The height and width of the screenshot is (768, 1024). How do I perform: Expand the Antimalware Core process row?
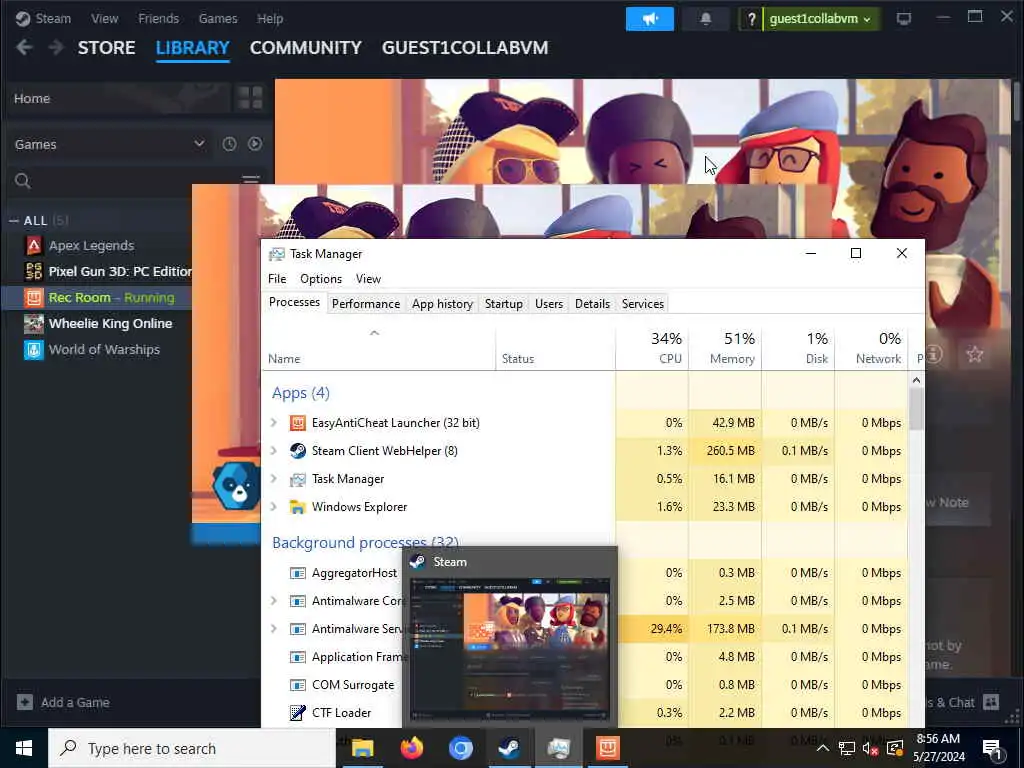(x=274, y=601)
